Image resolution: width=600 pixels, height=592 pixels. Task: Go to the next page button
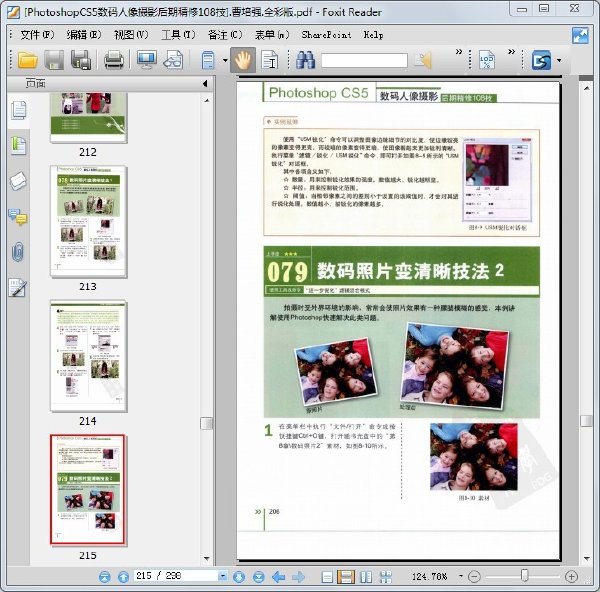point(239,577)
